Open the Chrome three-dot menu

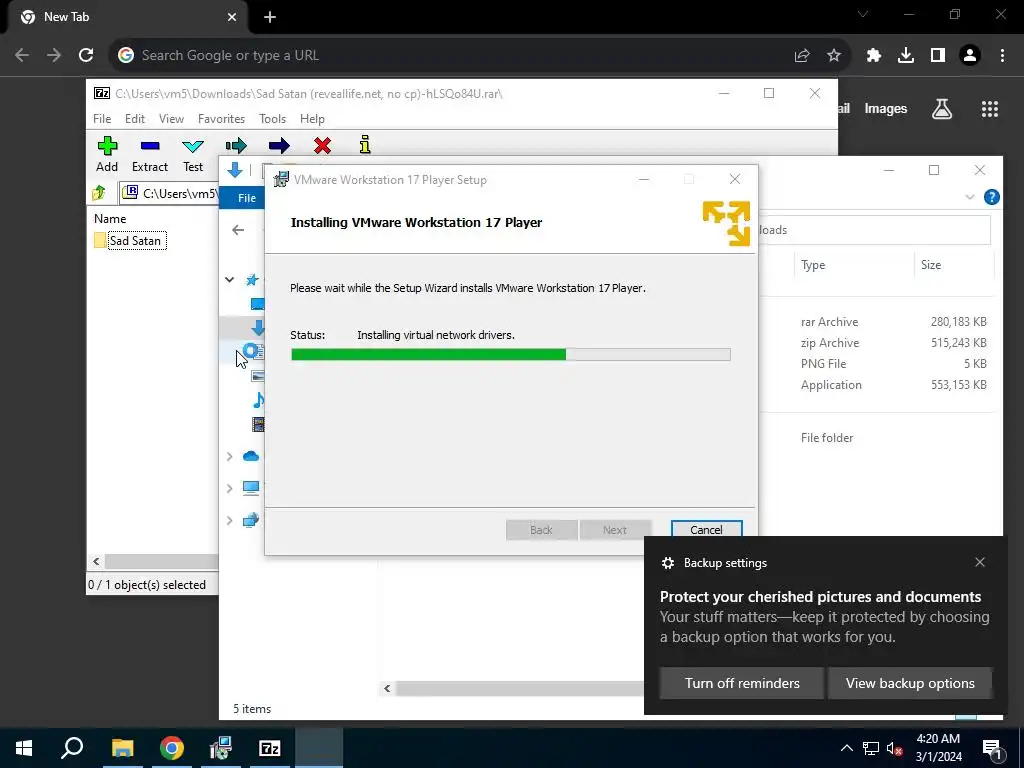[1002, 56]
